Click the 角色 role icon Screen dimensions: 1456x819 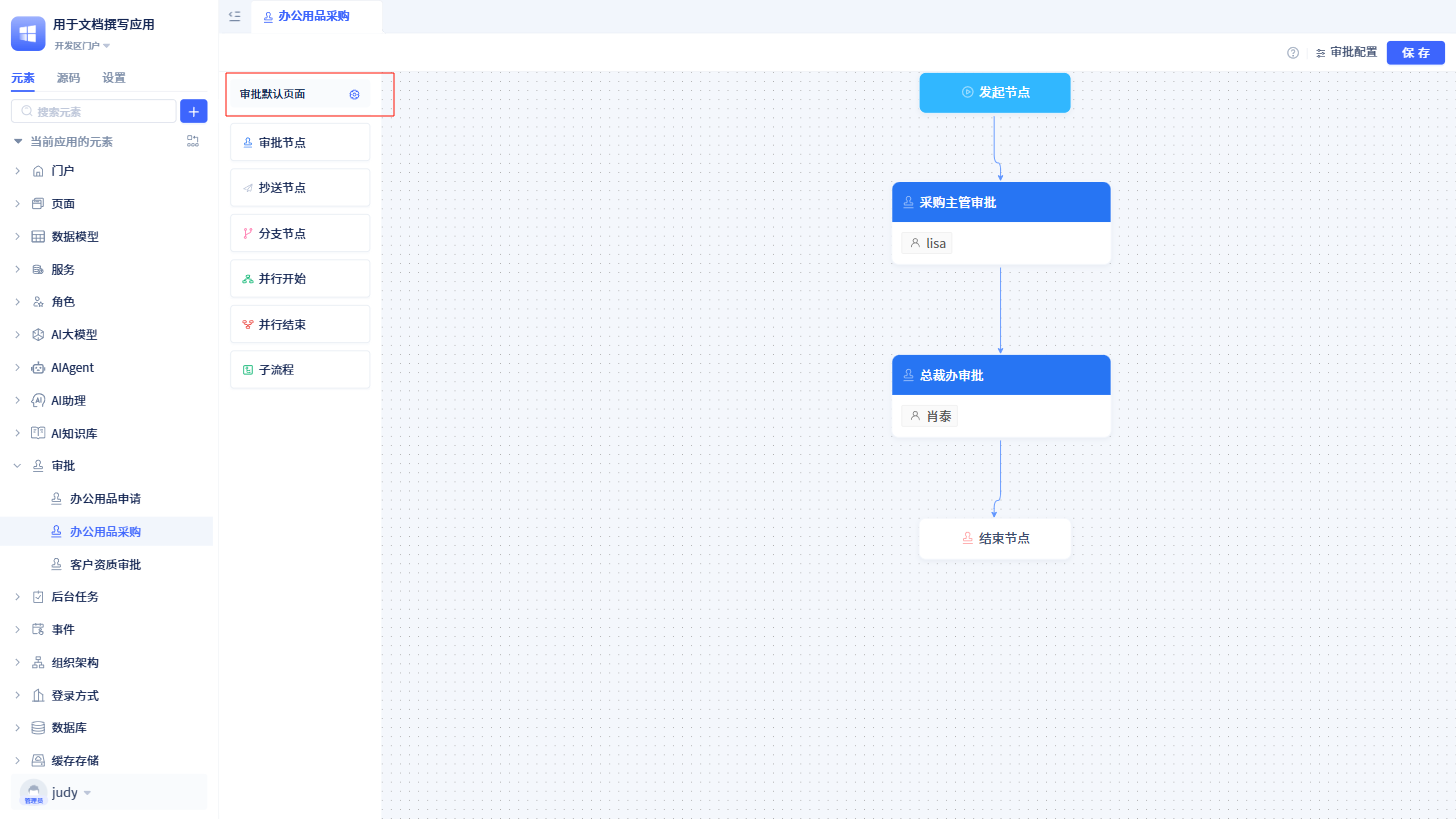pos(38,302)
